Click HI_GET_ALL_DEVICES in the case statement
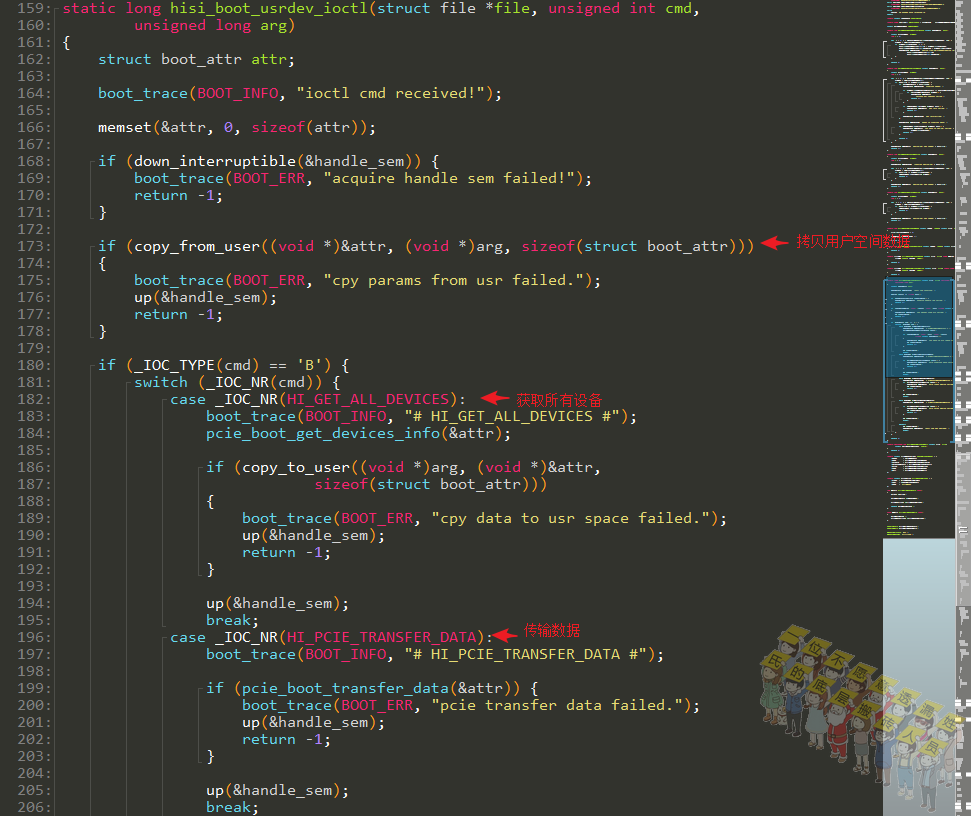This screenshot has width=971, height=816. (368, 399)
